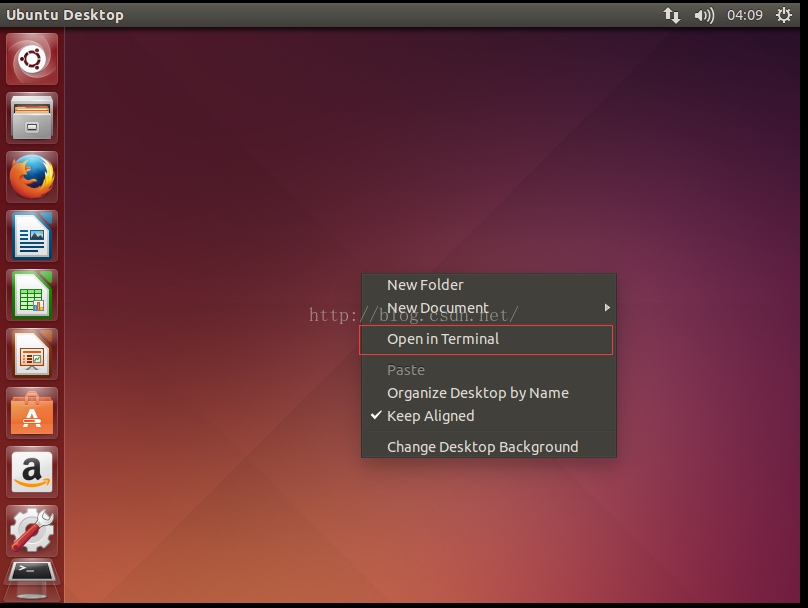Open the Terminal icon in the dock
The image size is (808, 608).
tap(32, 580)
